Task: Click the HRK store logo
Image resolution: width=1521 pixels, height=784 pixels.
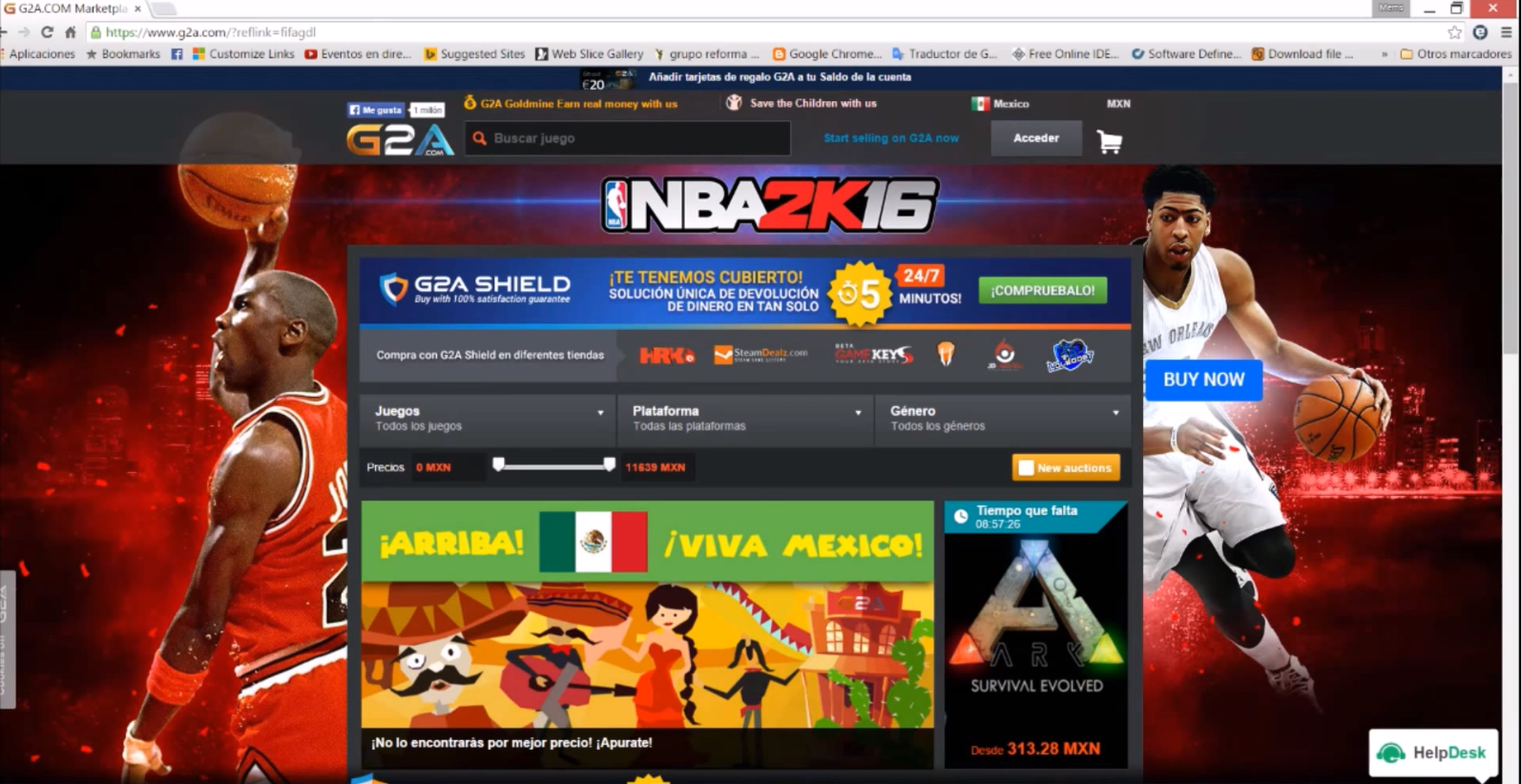Action: click(666, 356)
